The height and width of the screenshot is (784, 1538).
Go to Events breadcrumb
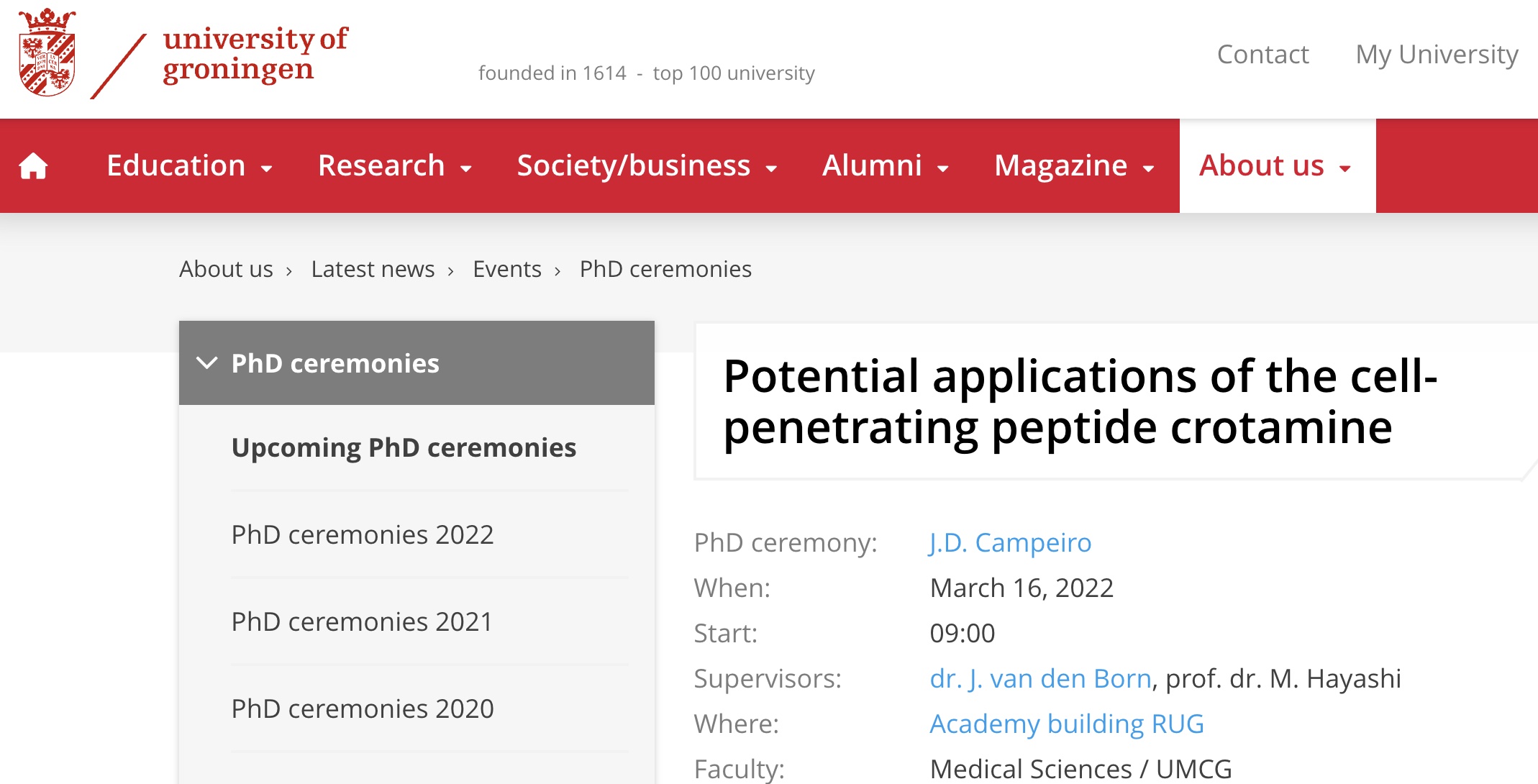(507, 269)
